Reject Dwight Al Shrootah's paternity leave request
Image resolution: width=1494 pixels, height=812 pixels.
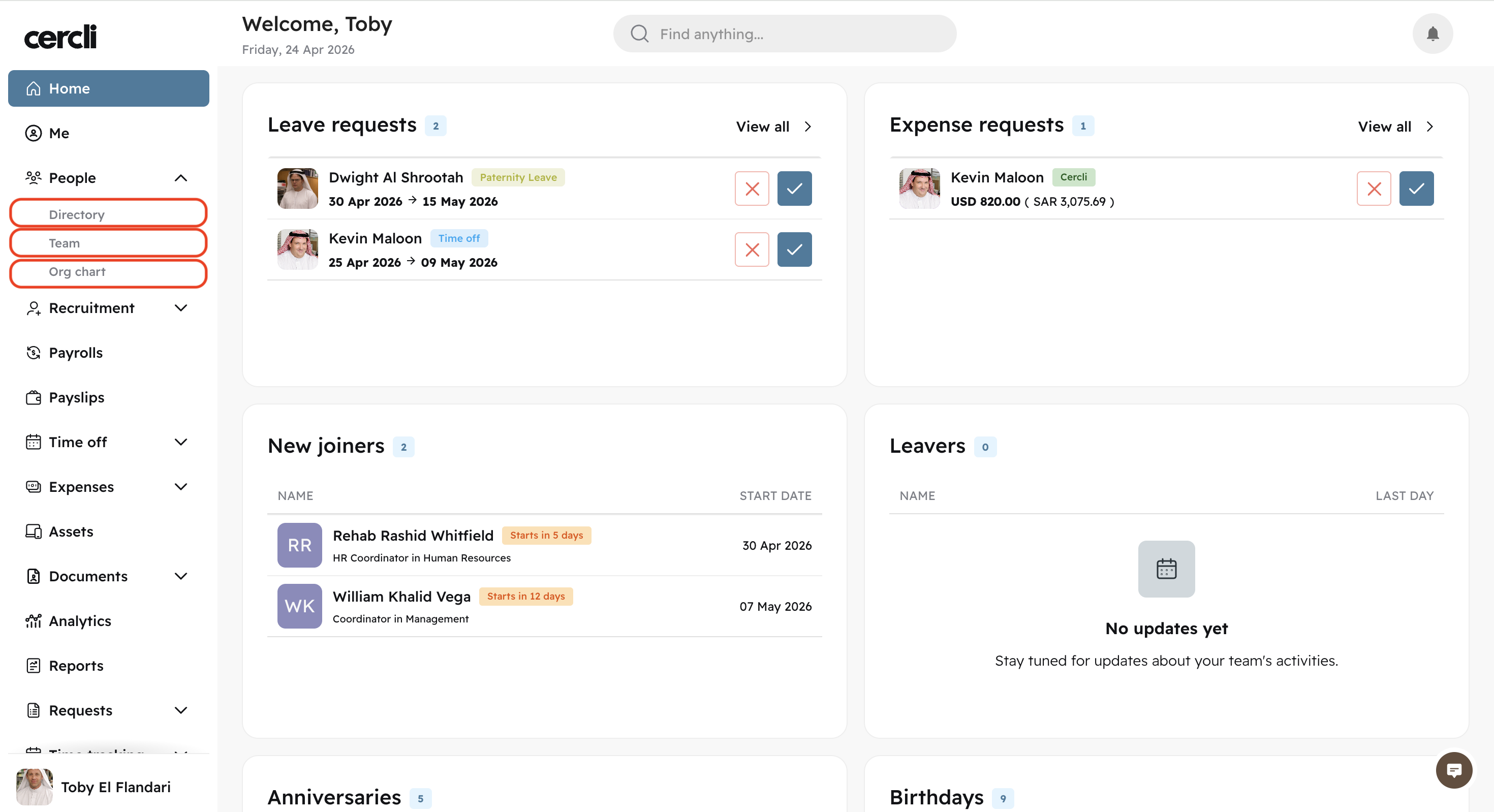[x=752, y=189]
